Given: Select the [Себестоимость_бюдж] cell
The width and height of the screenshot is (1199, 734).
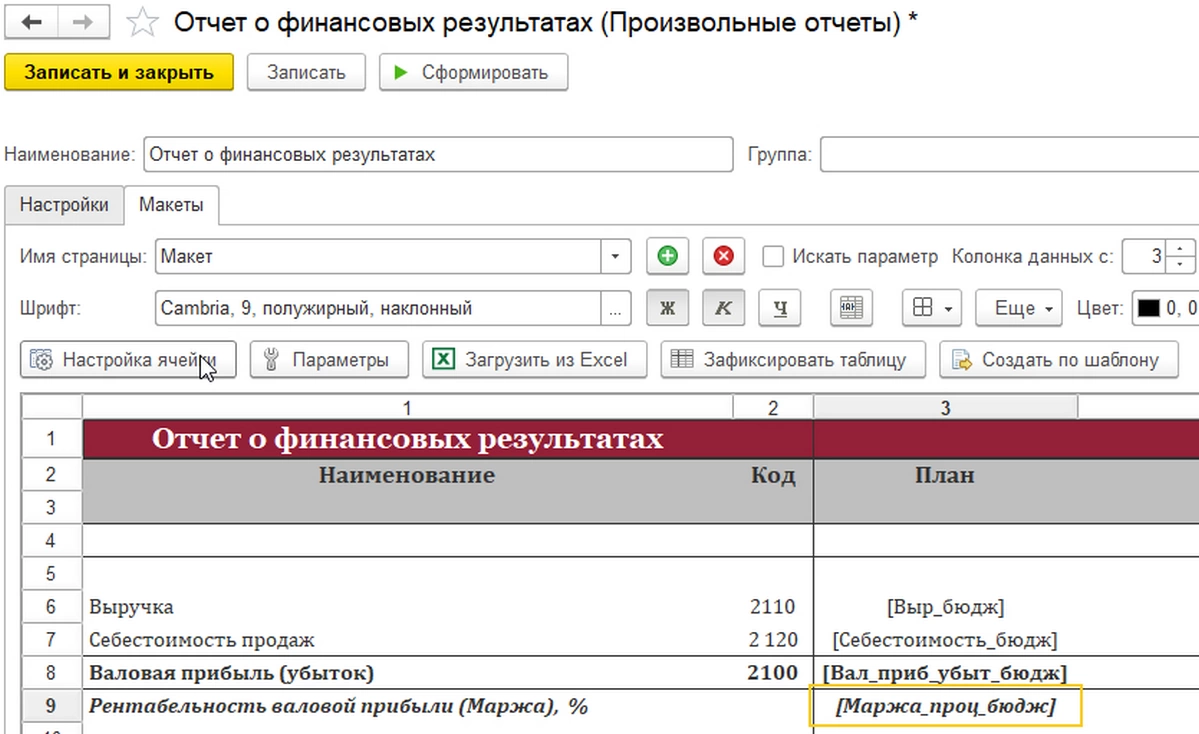Looking at the screenshot, I should [945, 639].
